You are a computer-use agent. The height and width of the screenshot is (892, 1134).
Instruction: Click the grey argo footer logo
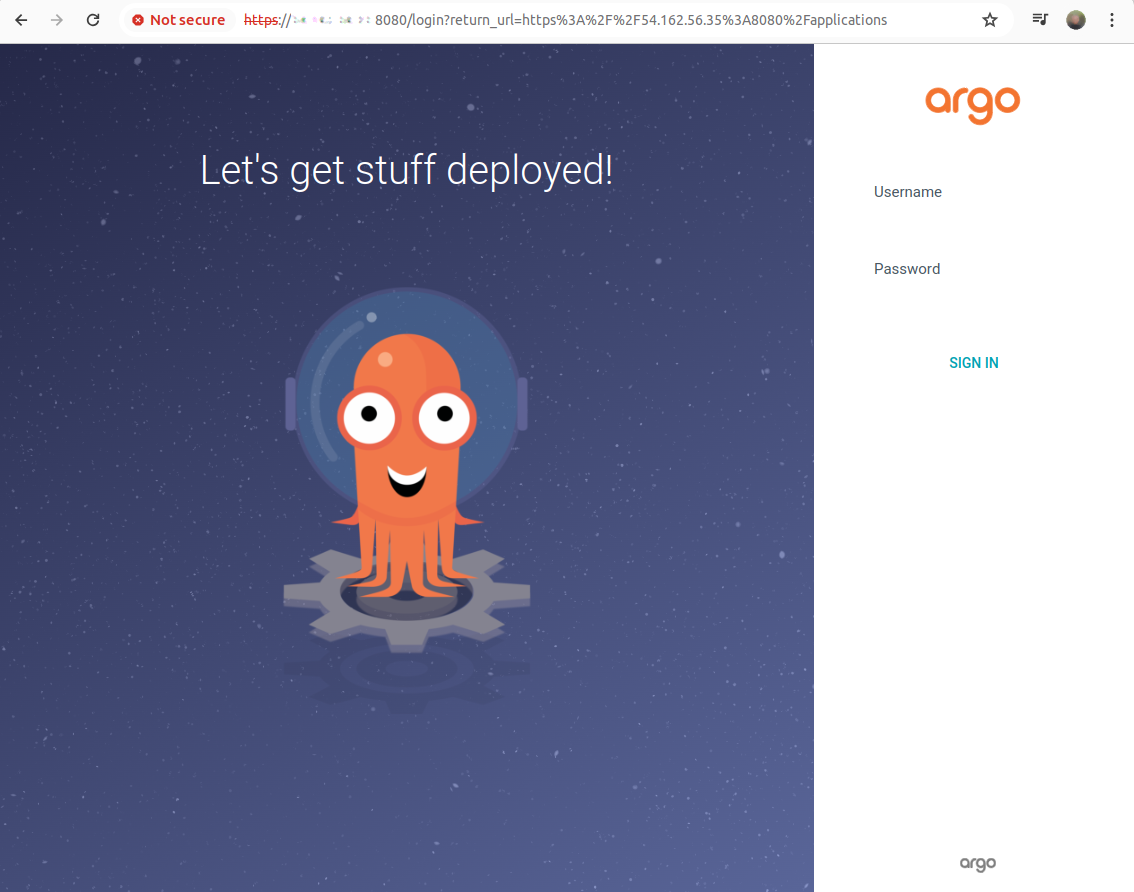click(x=978, y=863)
